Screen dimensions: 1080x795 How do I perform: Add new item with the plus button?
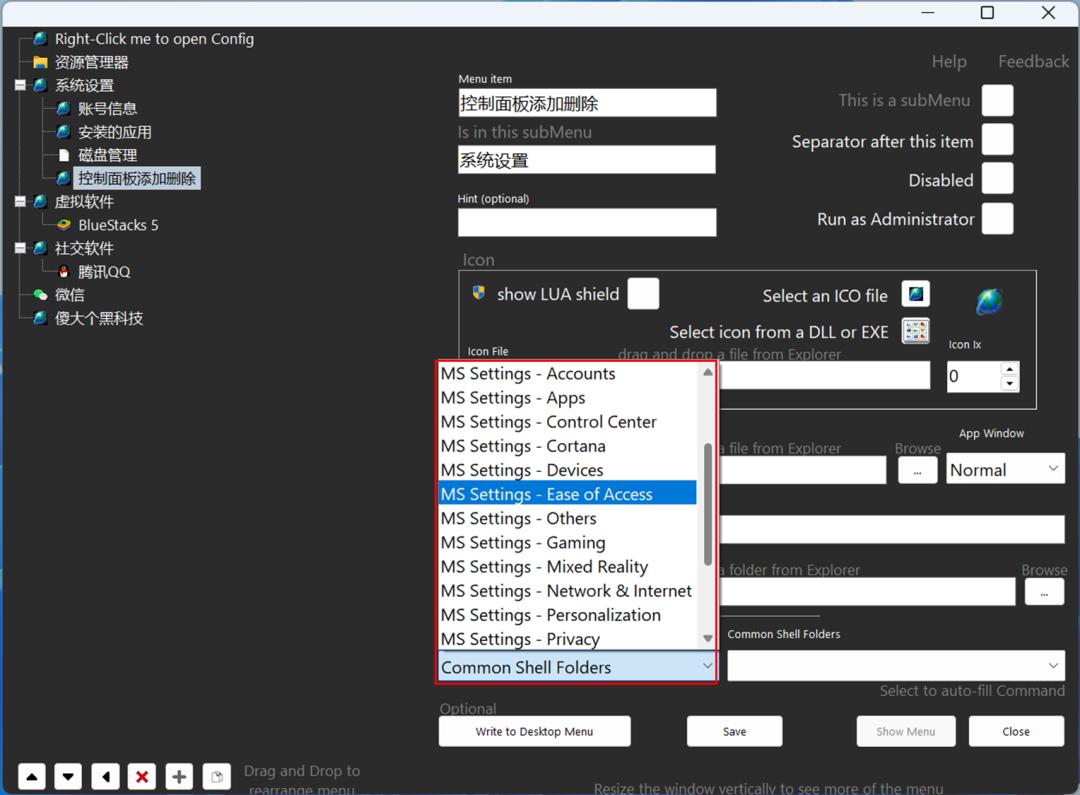[x=179, y=777]
